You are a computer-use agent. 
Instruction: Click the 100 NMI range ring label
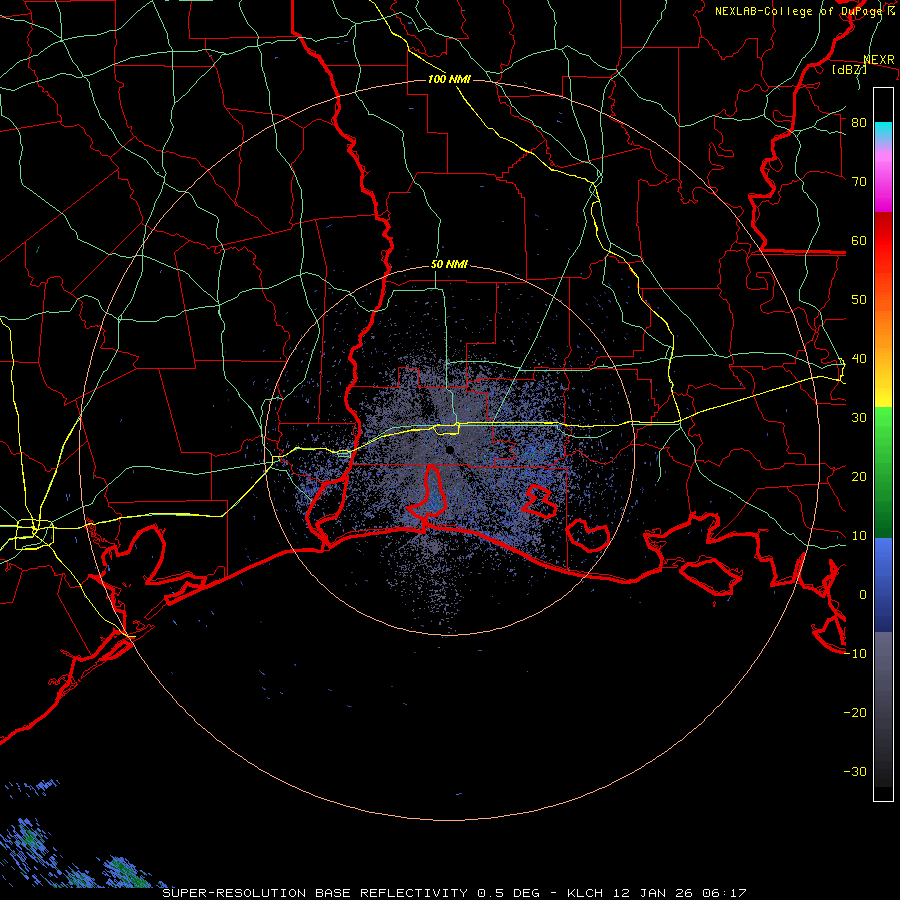(x=449, y=79)
